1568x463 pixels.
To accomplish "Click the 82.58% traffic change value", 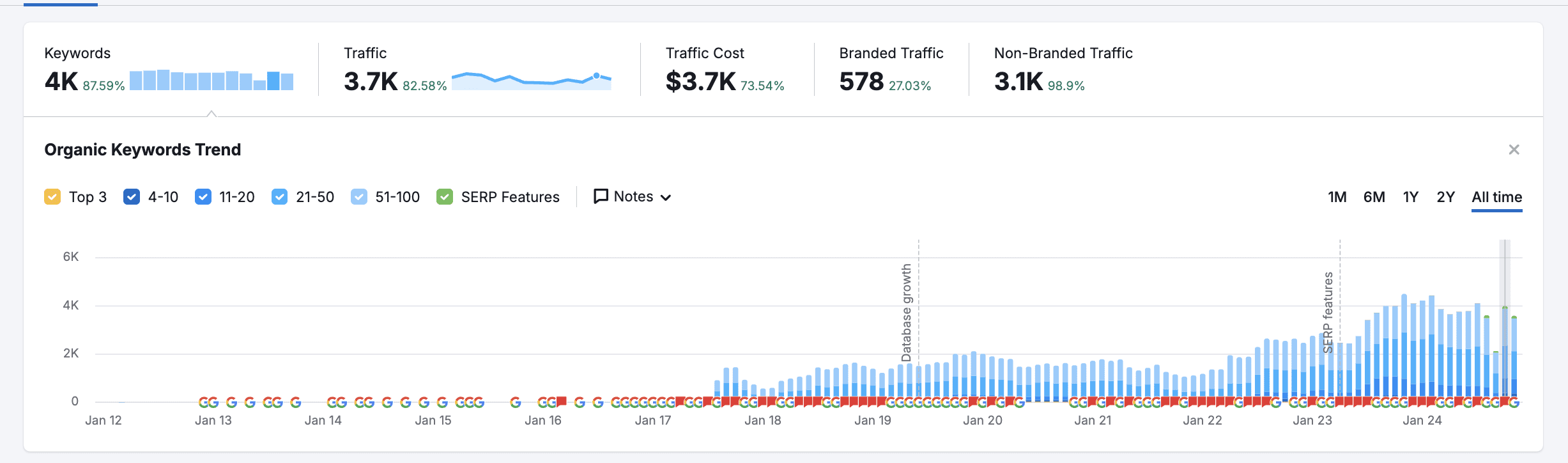I will coord(425,86).
